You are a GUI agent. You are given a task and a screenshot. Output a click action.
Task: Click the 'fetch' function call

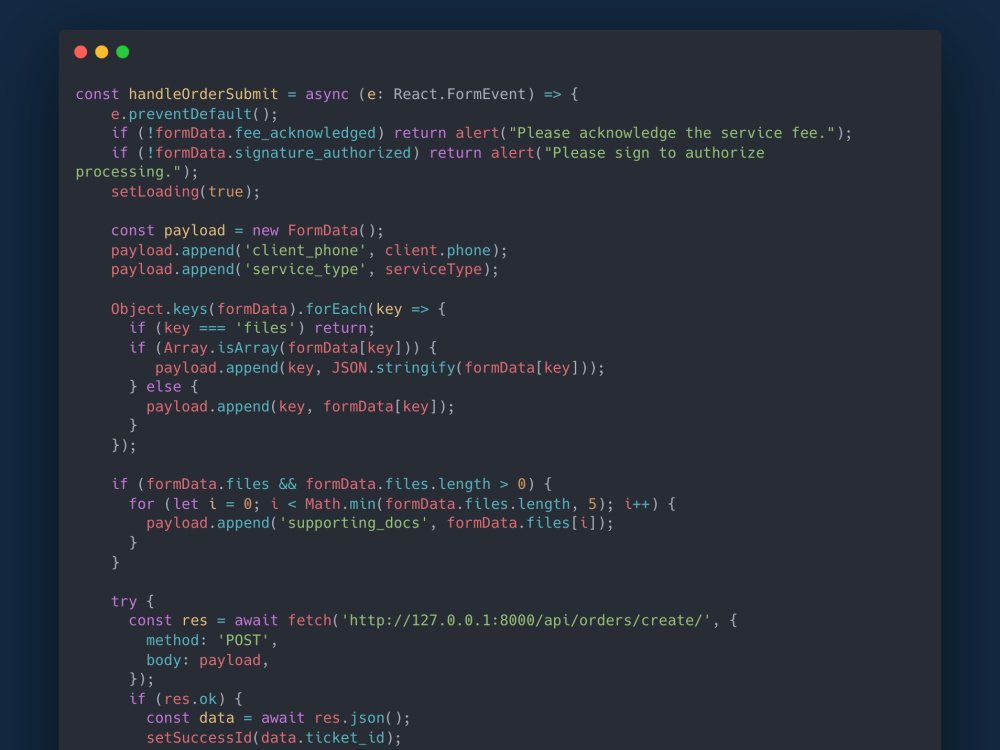click(309, 621)
